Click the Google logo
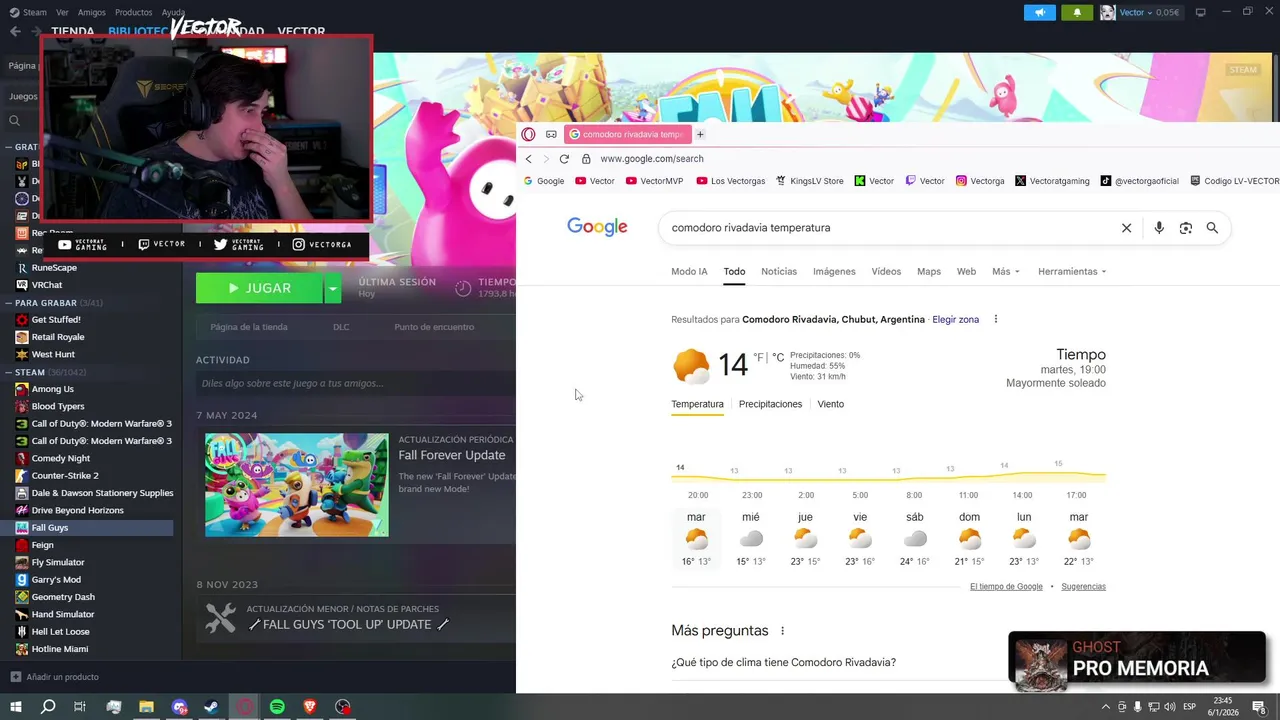Screen dimensions: 1280x720 (x=597, y=228)
